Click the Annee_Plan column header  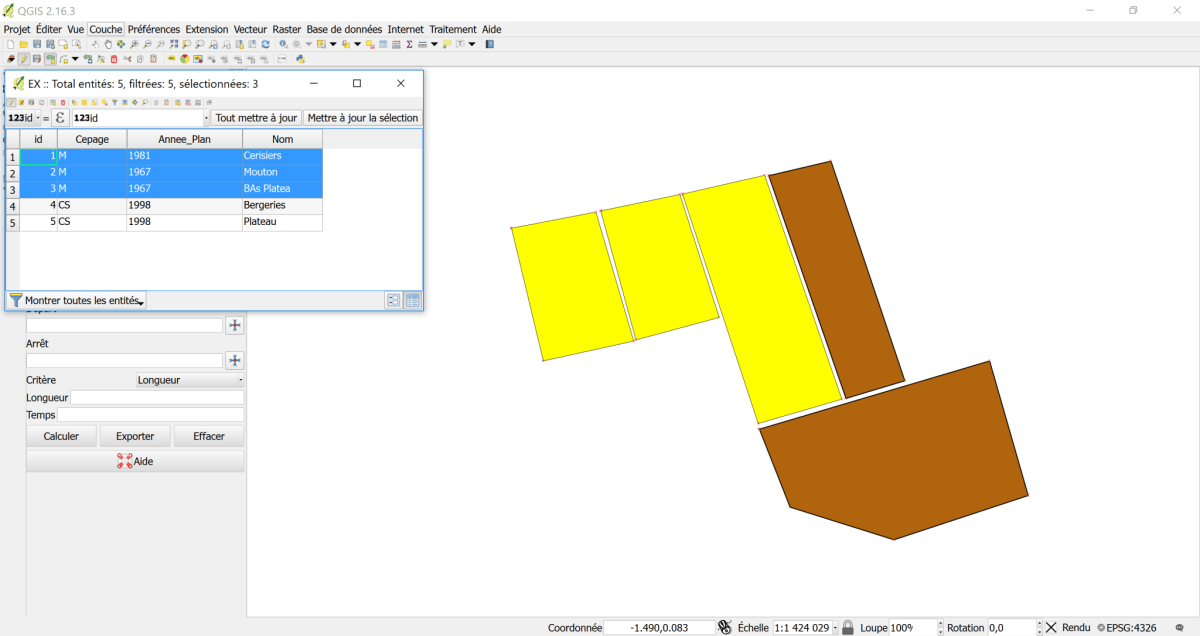pos(185,139)
